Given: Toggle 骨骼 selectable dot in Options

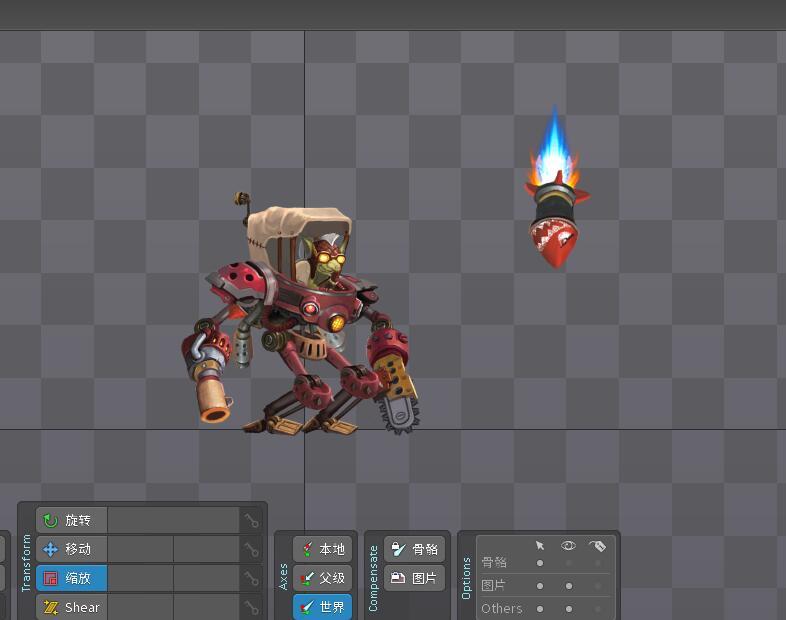Looking at the screenshot, I should tap(540, 563).
